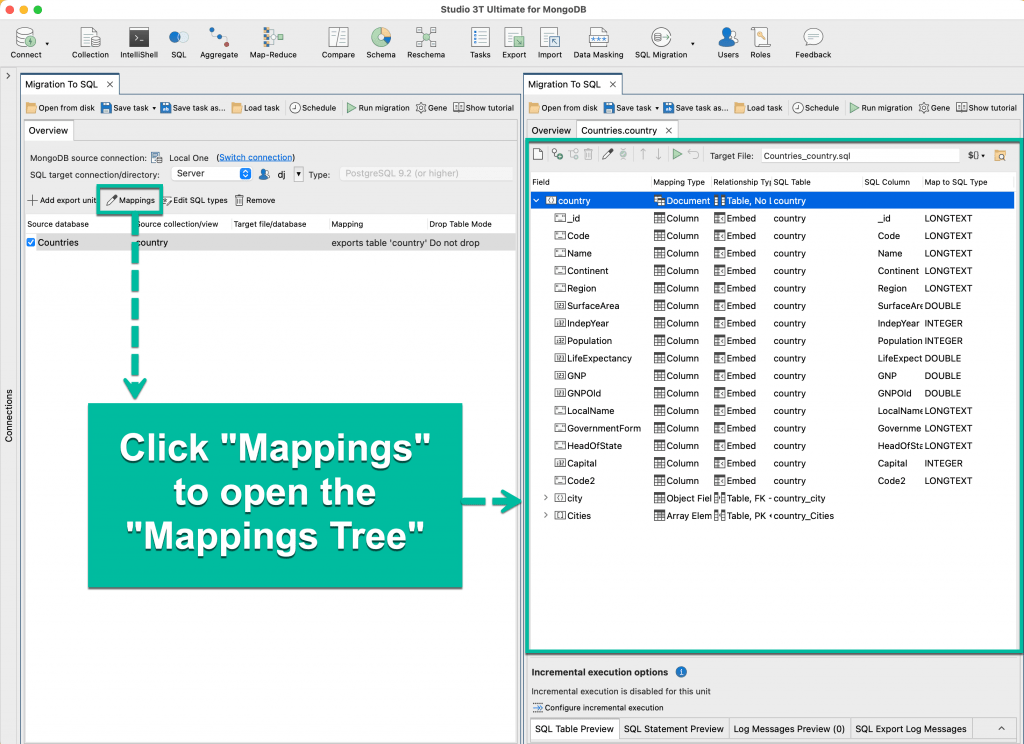
Task: Click the Target File input field
Action: tap(859, 156)
